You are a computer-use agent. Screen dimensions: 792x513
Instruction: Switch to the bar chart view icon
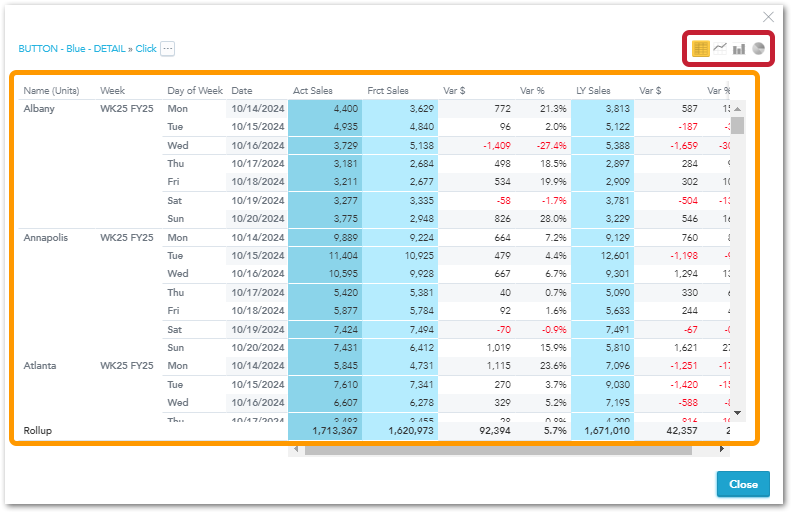pos(739,48)
